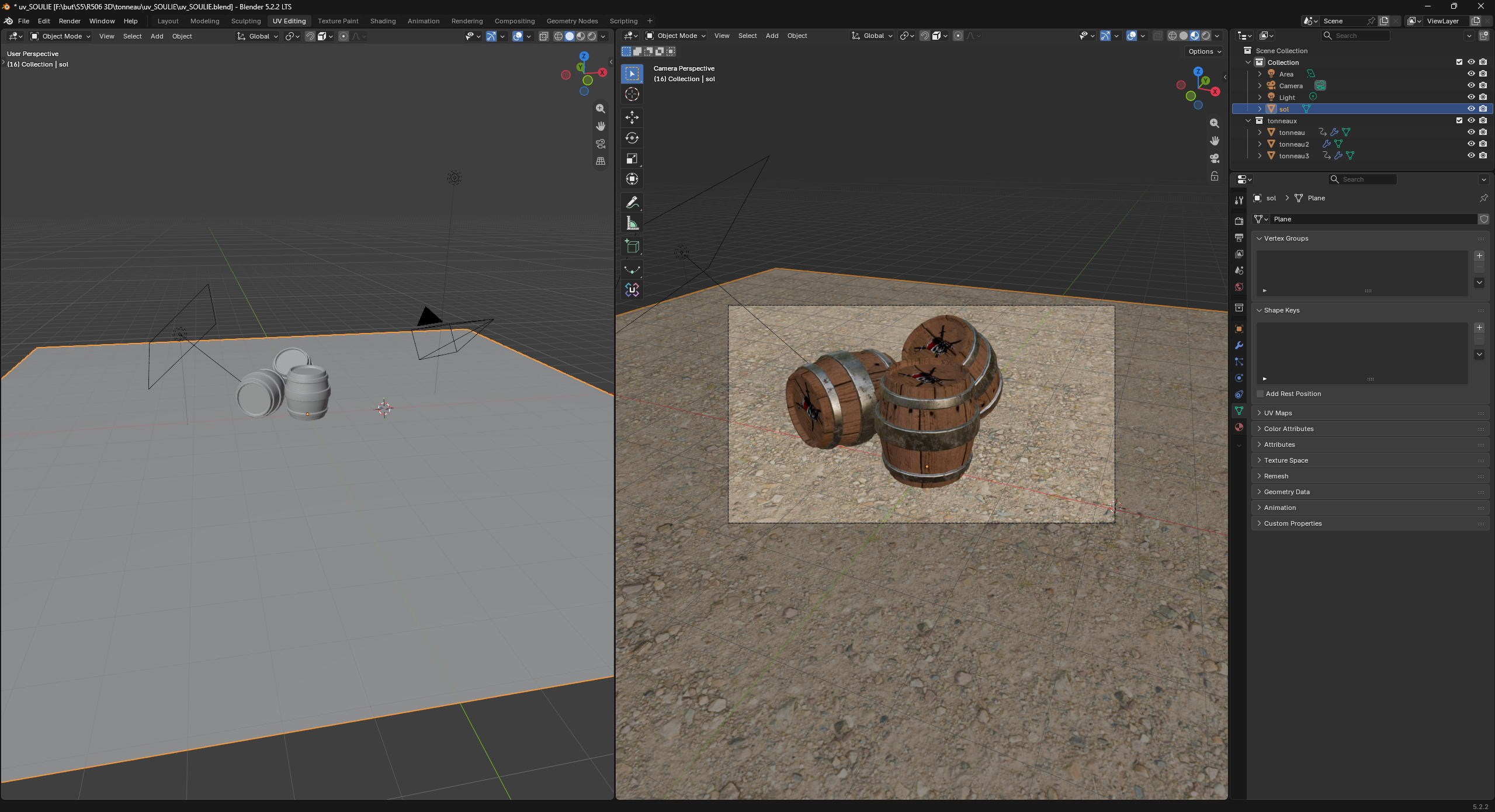This screenshot has width=1495, height=812.
Task: Hide the sol object in viewport
Action: point(1471,109)
